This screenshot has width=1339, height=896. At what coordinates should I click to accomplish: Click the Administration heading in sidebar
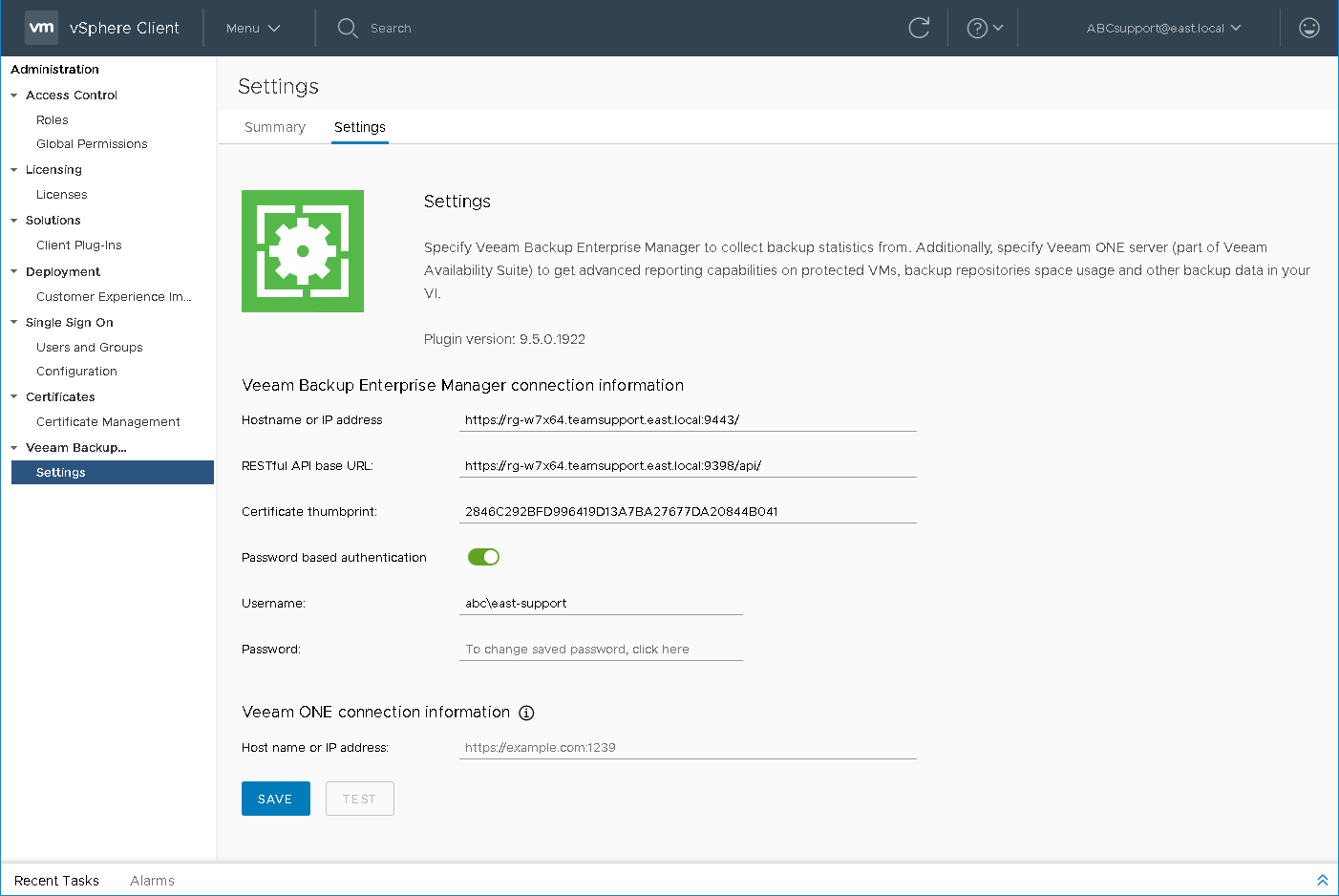(54, 70)
